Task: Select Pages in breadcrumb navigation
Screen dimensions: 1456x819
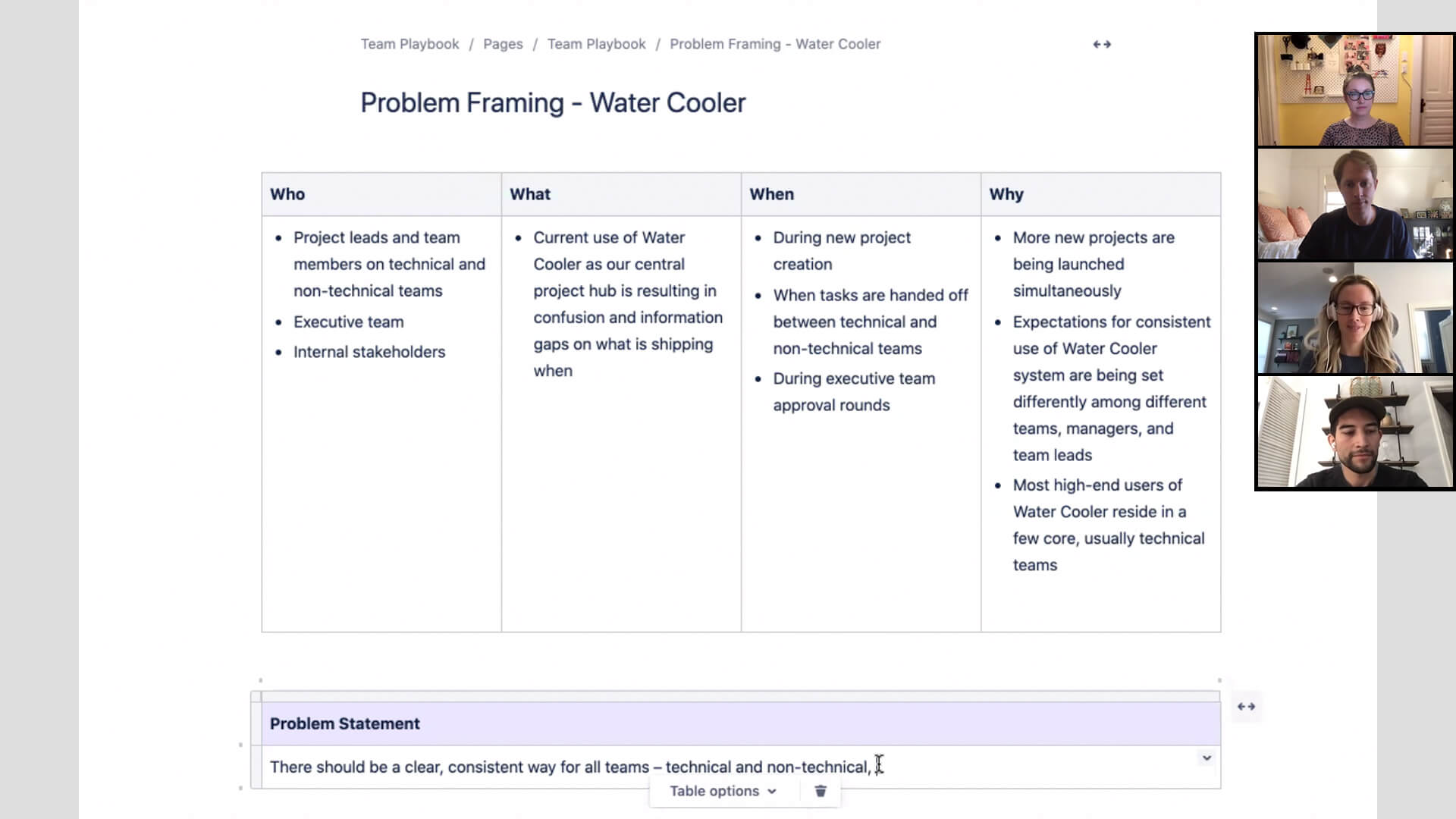Action: click(x=503, y=43)
